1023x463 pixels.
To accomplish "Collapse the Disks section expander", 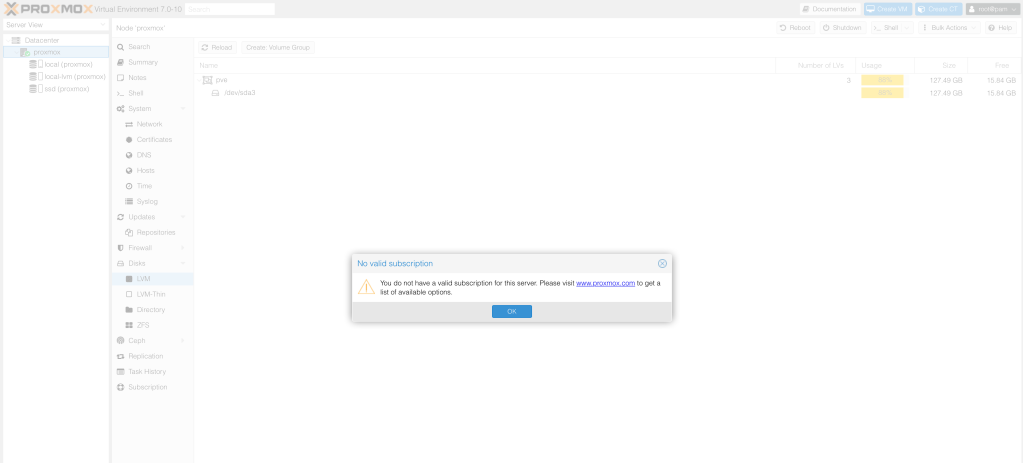I will pyautogui.click(x=183, y=263).
